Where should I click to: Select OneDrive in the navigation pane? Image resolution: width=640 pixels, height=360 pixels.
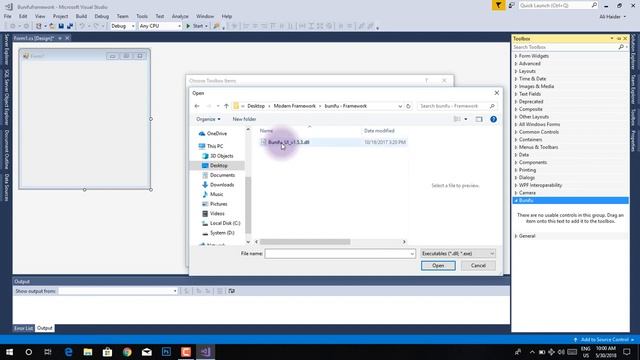pyautogui.click(x=217, y=133)
